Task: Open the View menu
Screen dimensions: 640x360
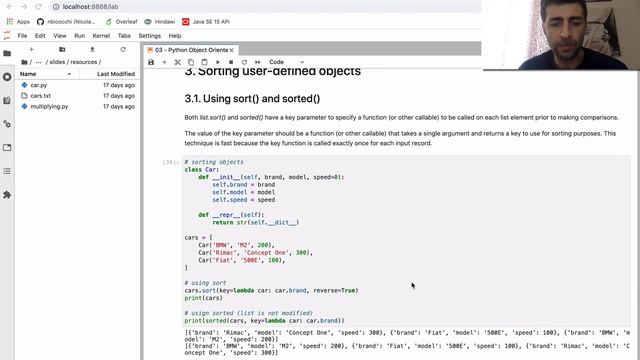Action: [x=60, y=36]
